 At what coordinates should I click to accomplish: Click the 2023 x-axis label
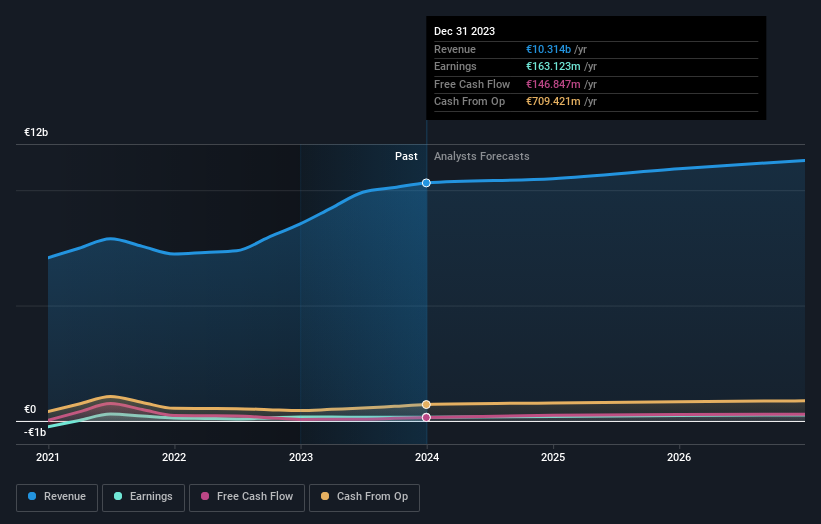coord(301,458)
